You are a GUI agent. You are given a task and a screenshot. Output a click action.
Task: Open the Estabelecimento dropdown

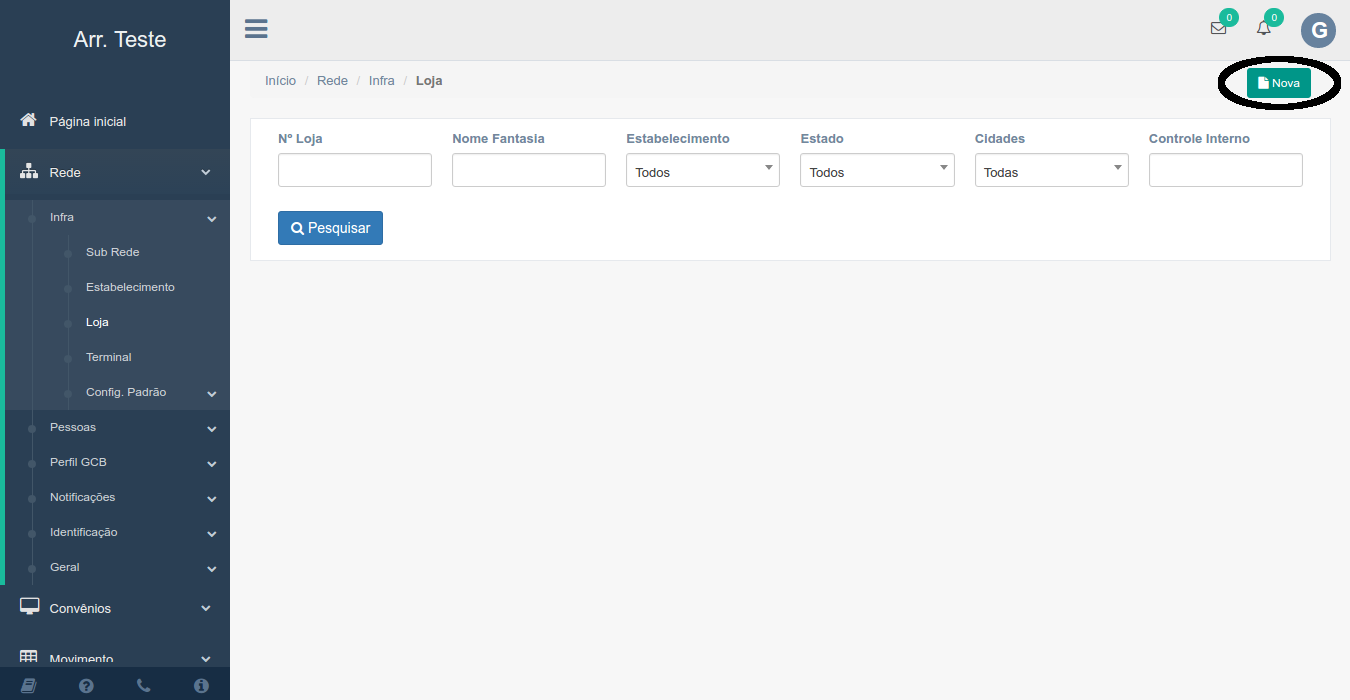click(x=702, y=171)
